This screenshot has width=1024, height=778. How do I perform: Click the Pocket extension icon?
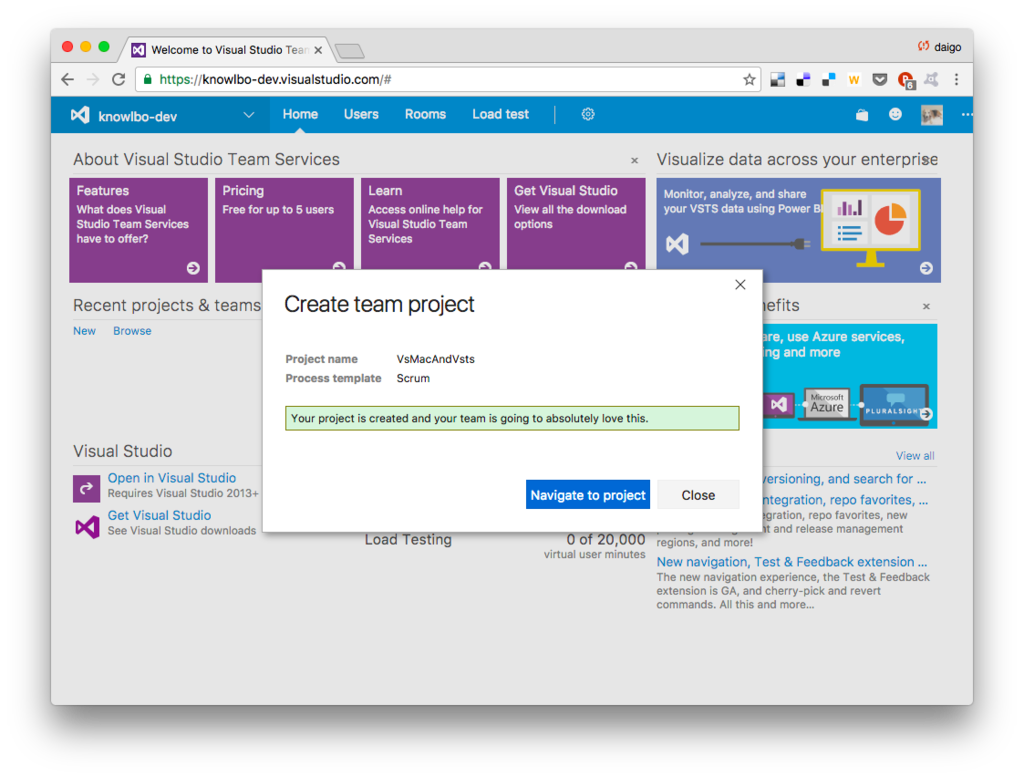(880, 80)
